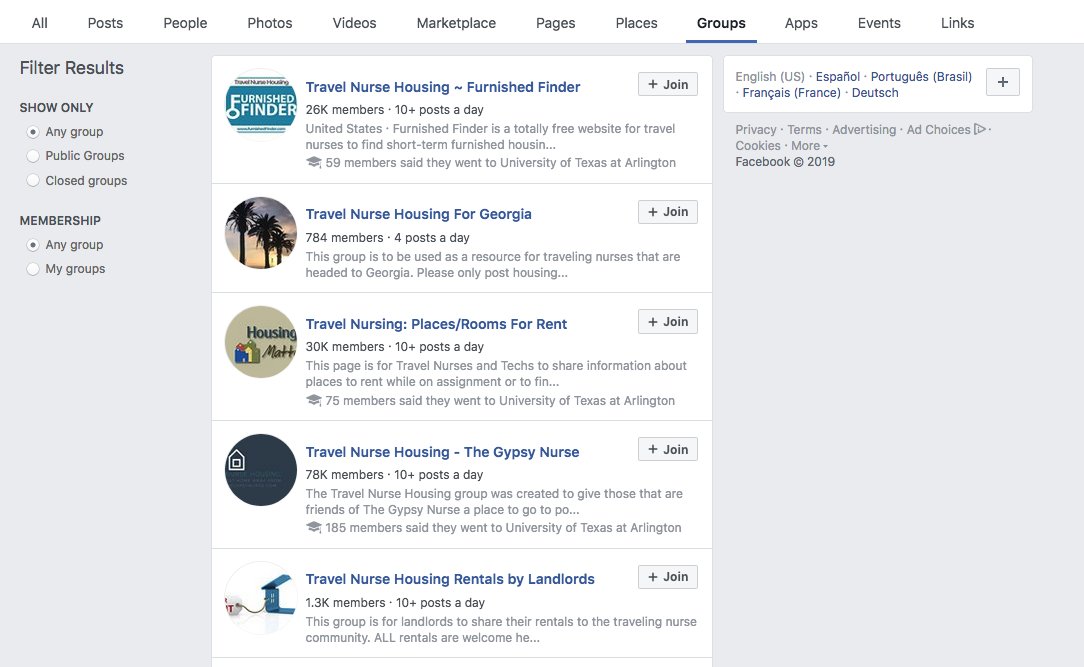Screen dimensions: 1084x667
Task: Select the Public Groups filter
Action: 32,156
